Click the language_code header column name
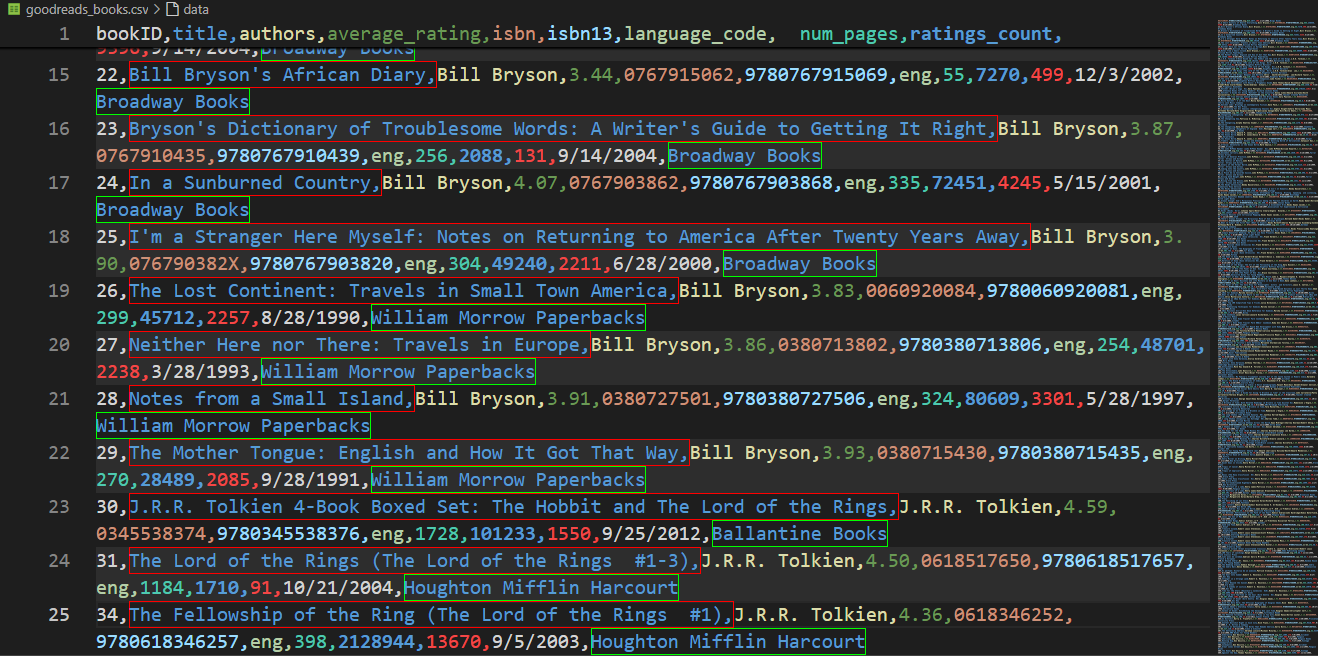The height and width of the screenshot is (656, 1318). coord(696,34)
